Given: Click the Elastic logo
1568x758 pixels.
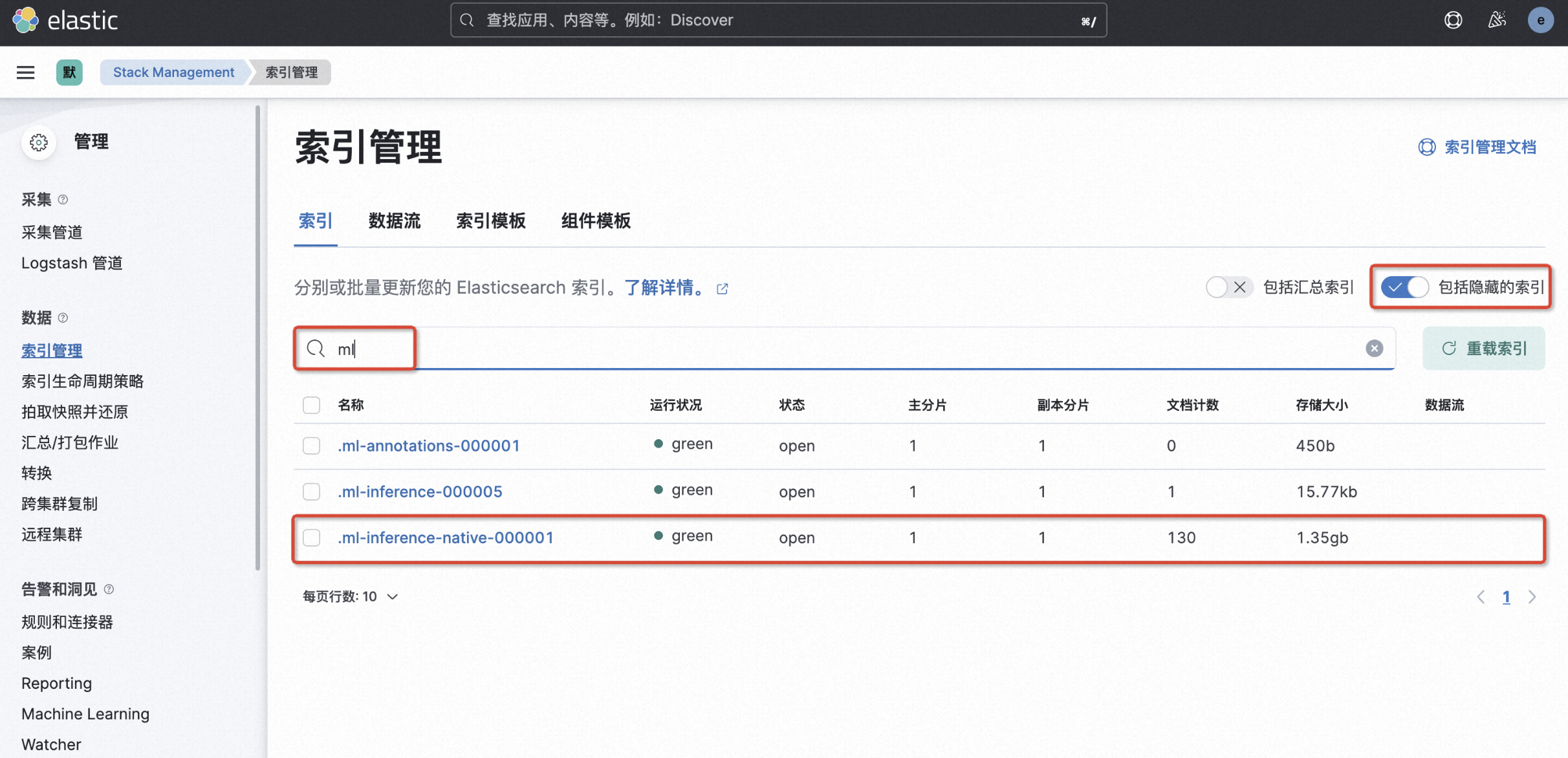Looking at the screenshot, I should coord(65,21).
